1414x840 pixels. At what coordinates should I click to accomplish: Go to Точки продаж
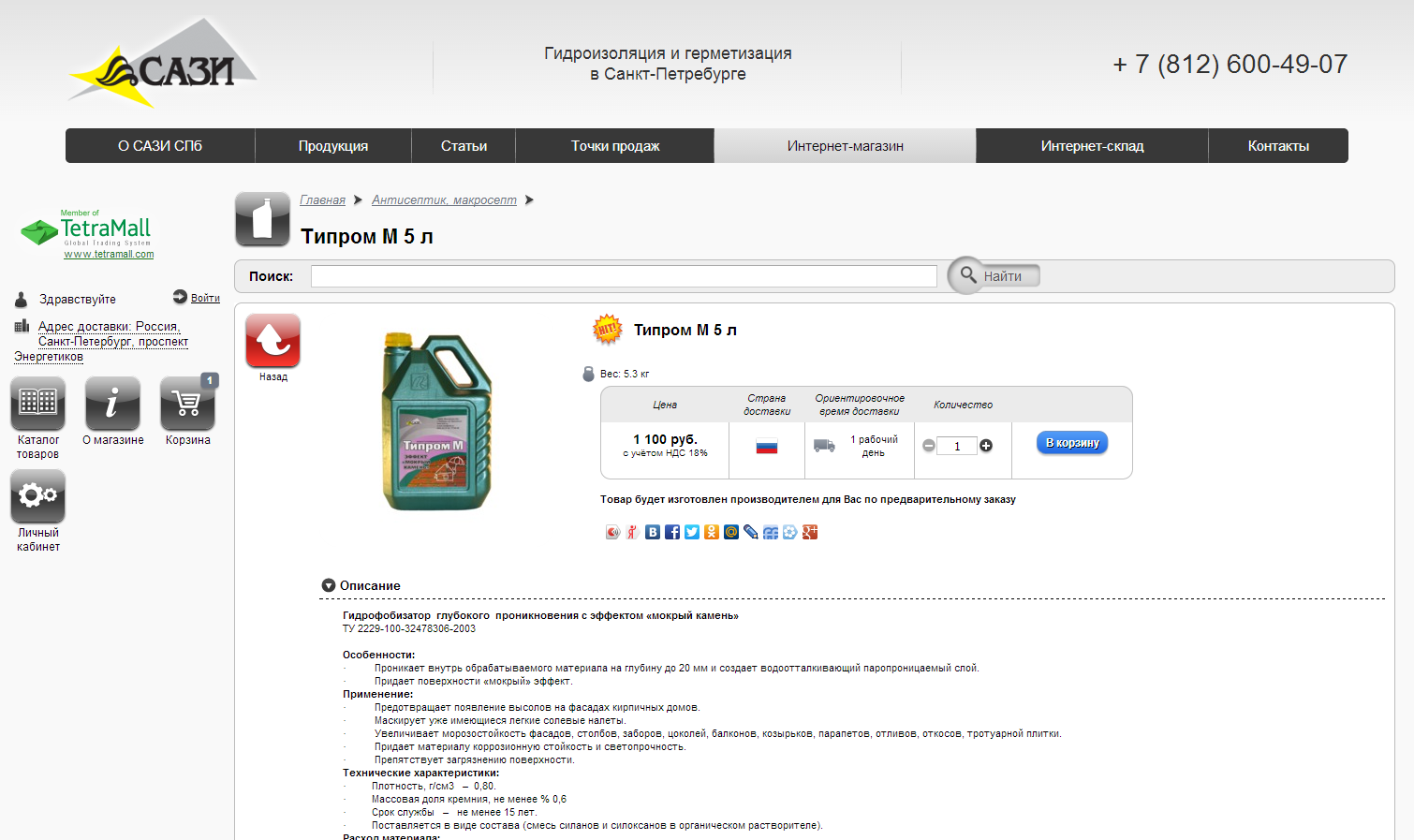615,146
